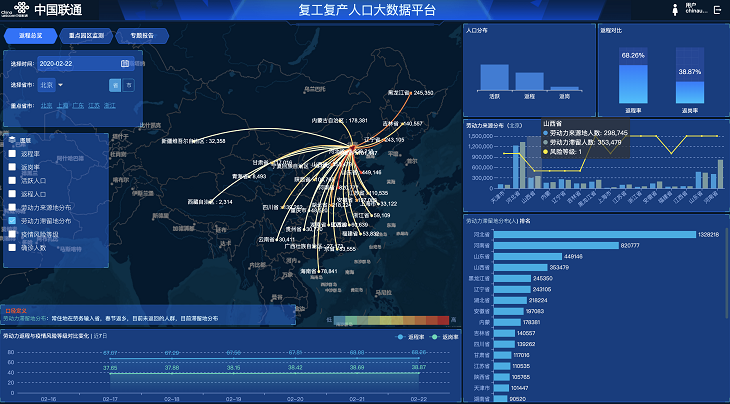Image resolution: width=730 pixels, height=404 pixels.
Task: Click the 河北省 bars in 劳动力来源分布 chart
Action: pos(519,165)
